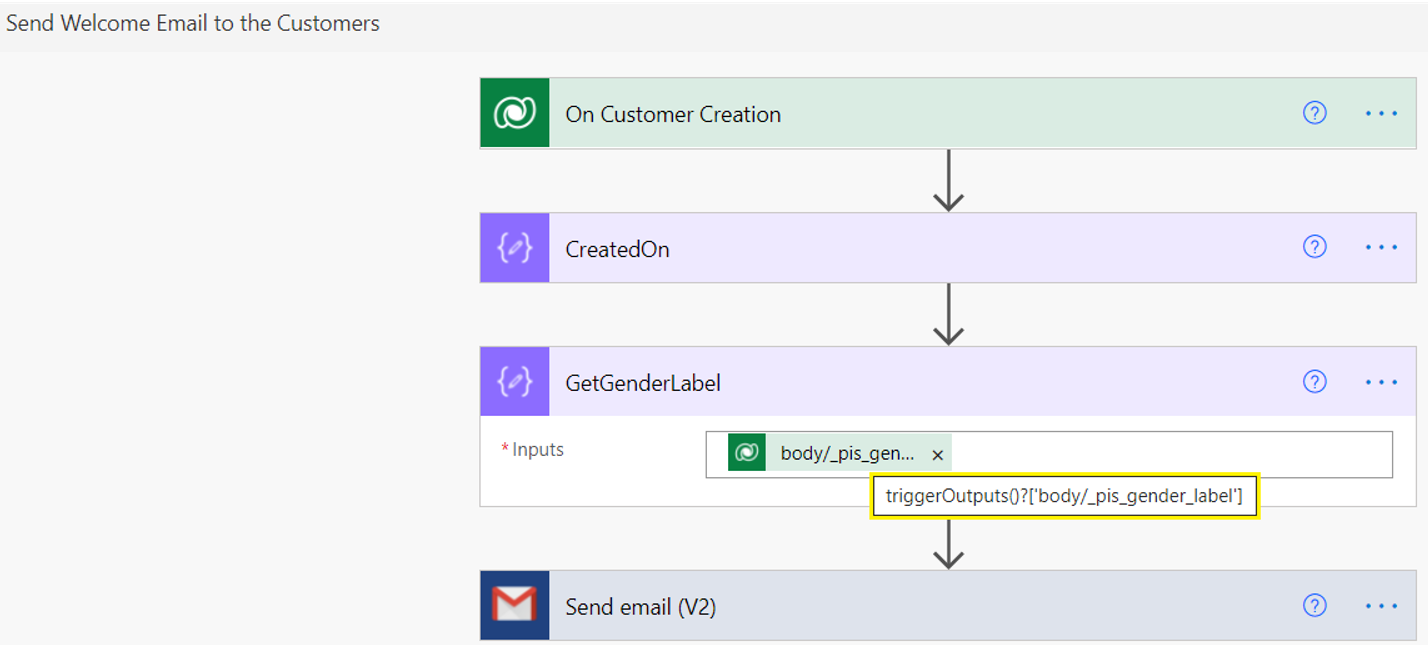Click the empty area of the Inputs field
Viewport: 1428px width, 645px height.
tap(1170, 455)
